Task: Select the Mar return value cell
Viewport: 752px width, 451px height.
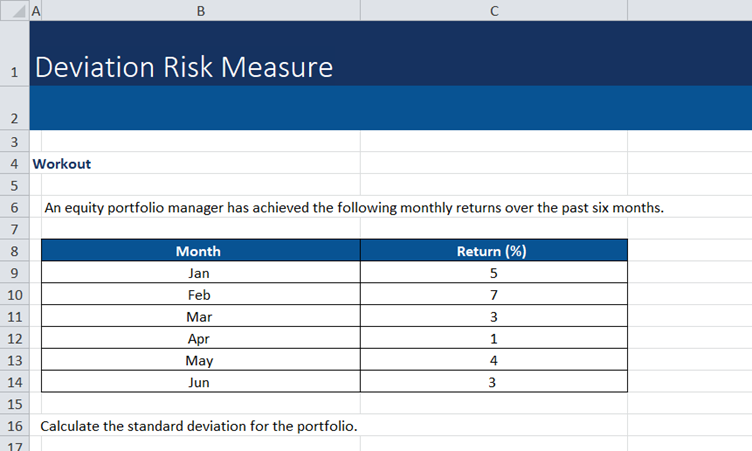Action: coord(493,317)
